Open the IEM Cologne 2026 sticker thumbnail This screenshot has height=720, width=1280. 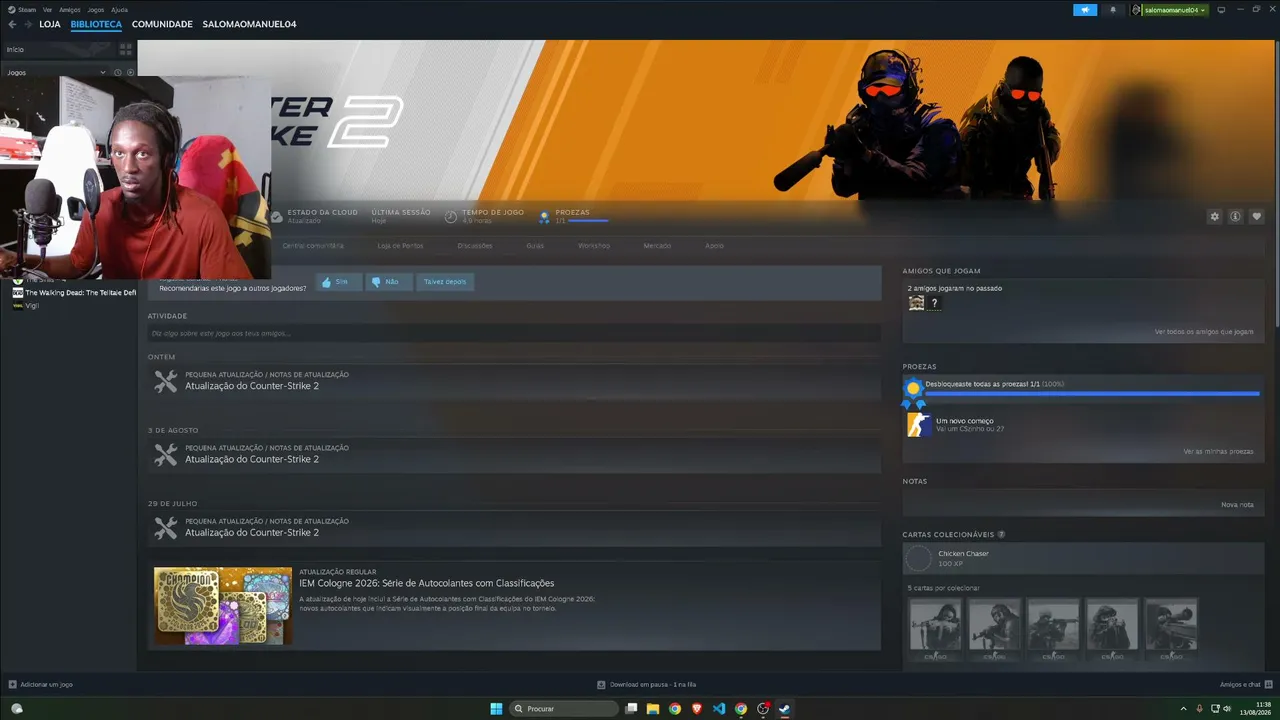pos(223,606)
